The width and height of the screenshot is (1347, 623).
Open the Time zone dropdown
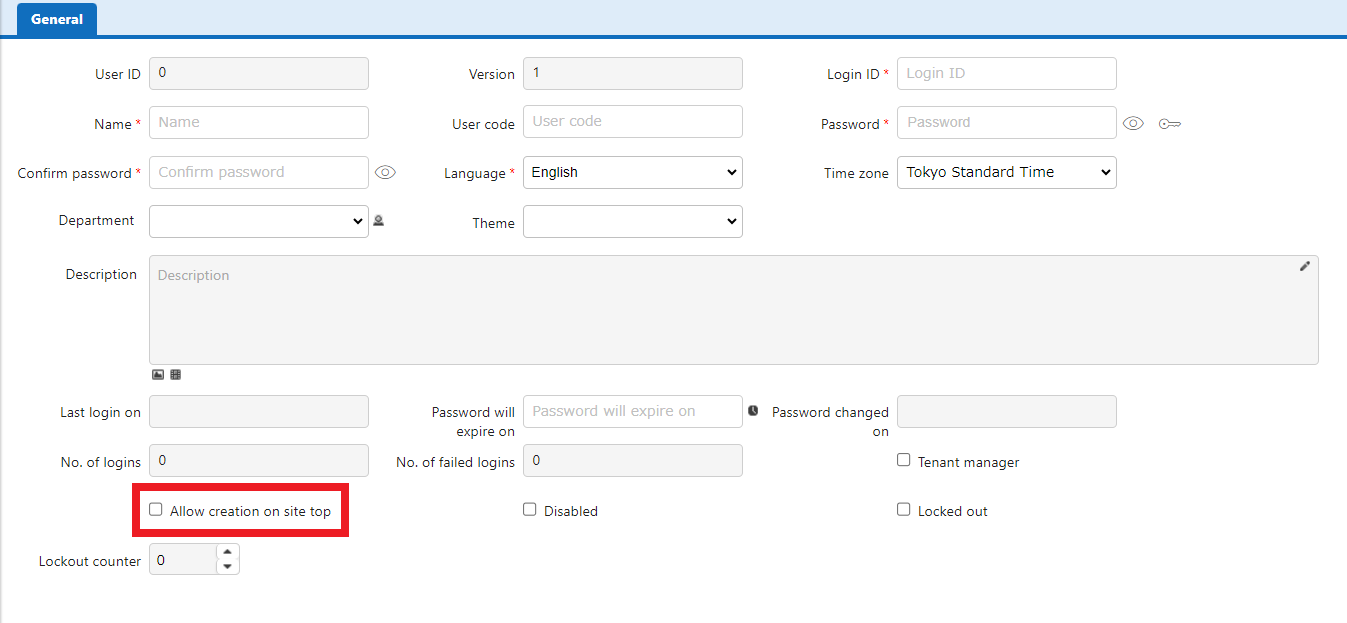click(1007, 172)
